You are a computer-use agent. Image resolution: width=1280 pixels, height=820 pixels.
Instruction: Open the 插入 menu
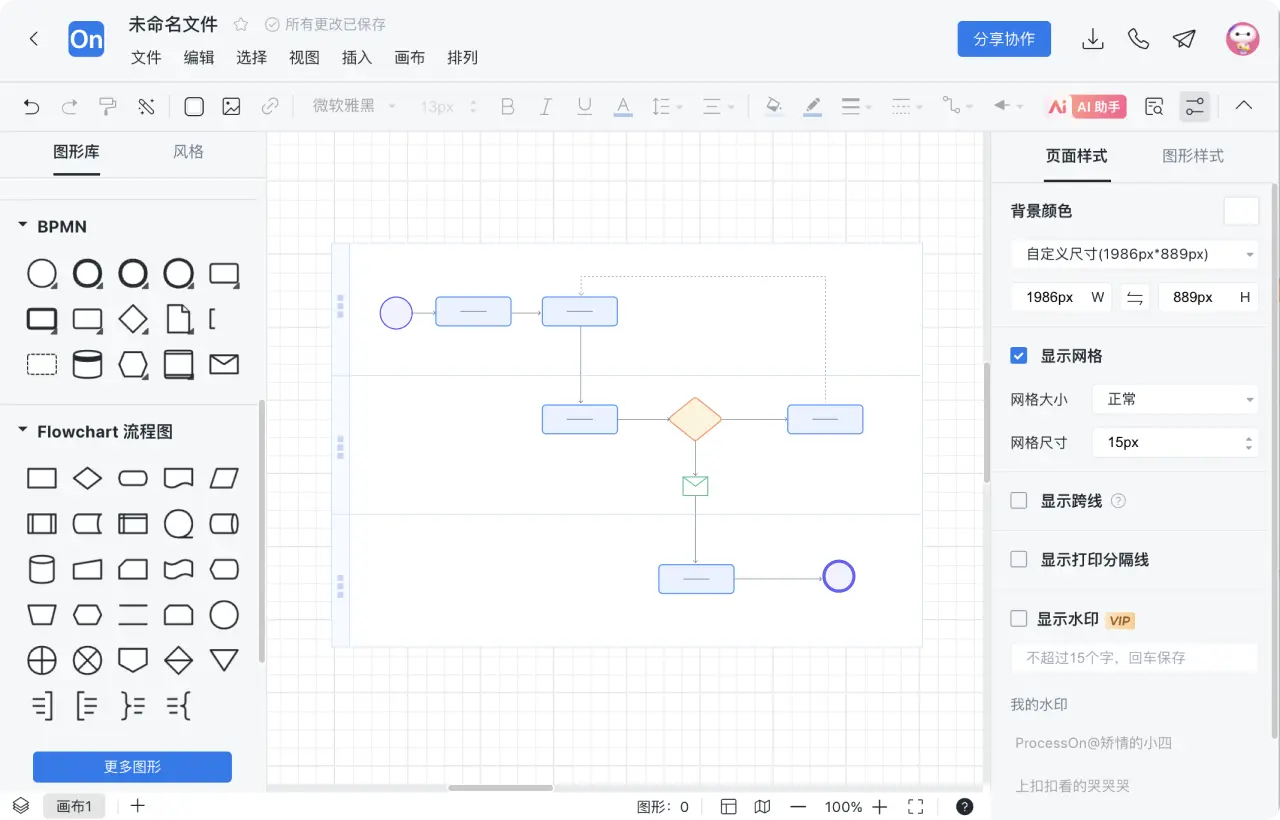[356, 58]
